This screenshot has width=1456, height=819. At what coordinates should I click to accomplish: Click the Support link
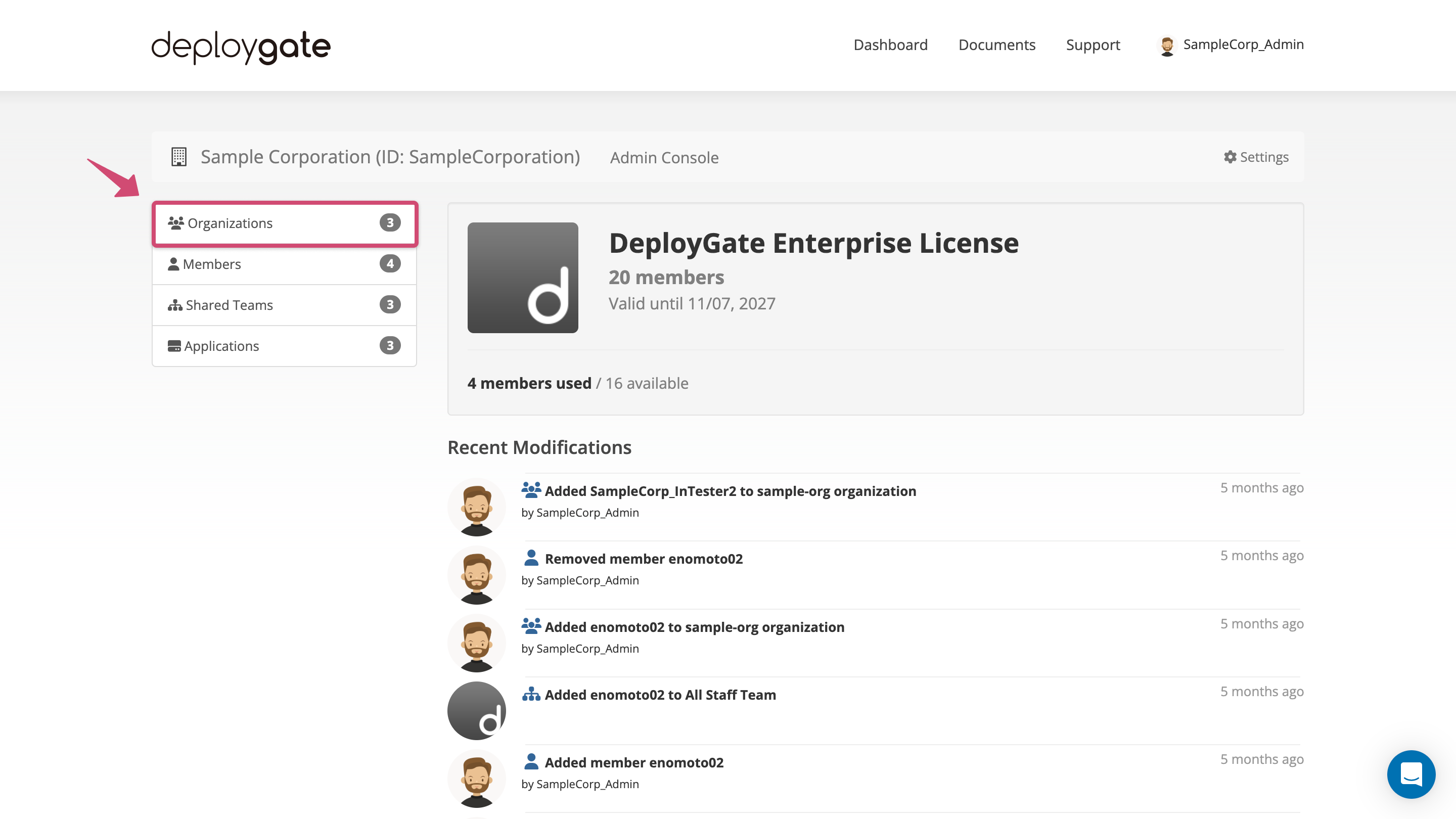(1092, 44)
